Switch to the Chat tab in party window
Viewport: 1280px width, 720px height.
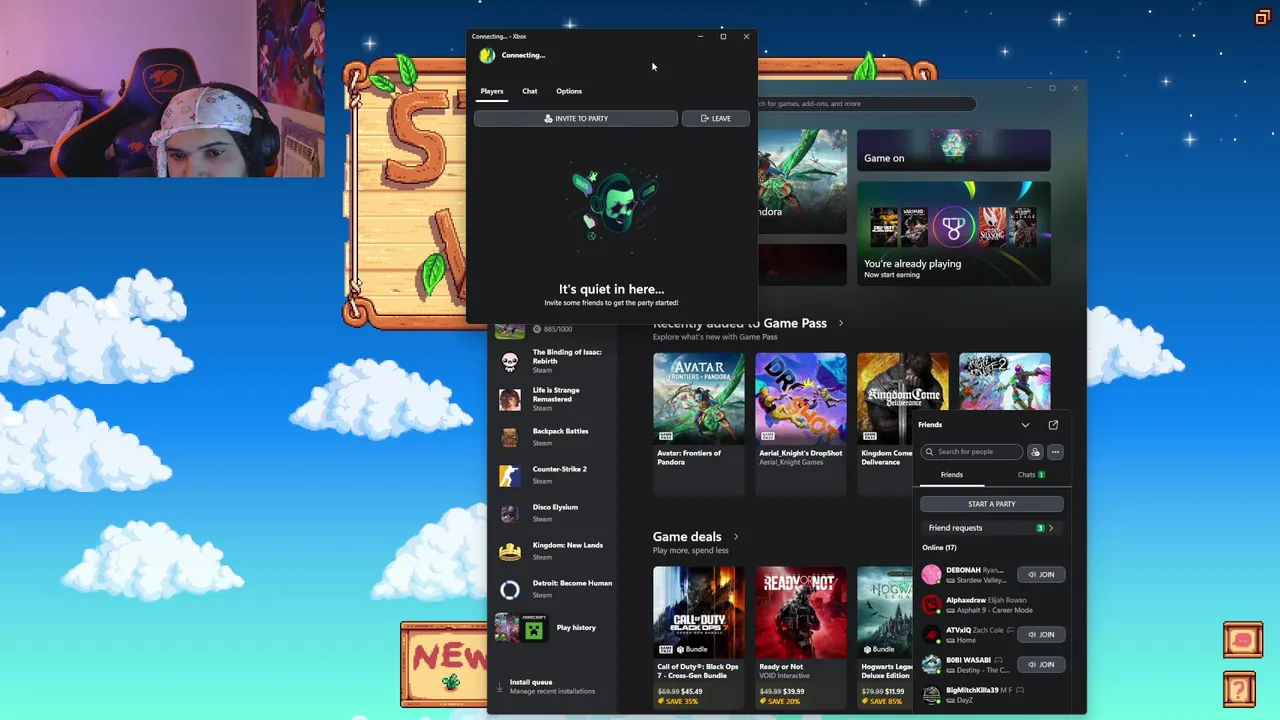(x=530, y=91)
